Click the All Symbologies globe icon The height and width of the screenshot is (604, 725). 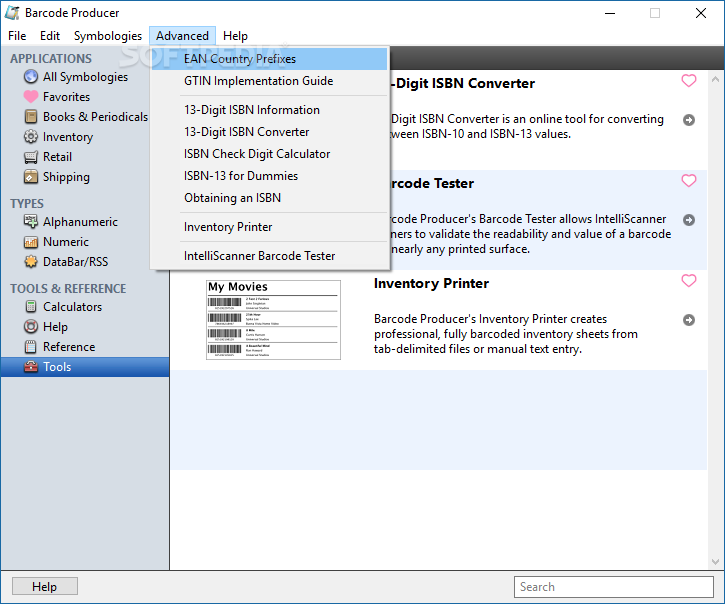pos(31,77)
